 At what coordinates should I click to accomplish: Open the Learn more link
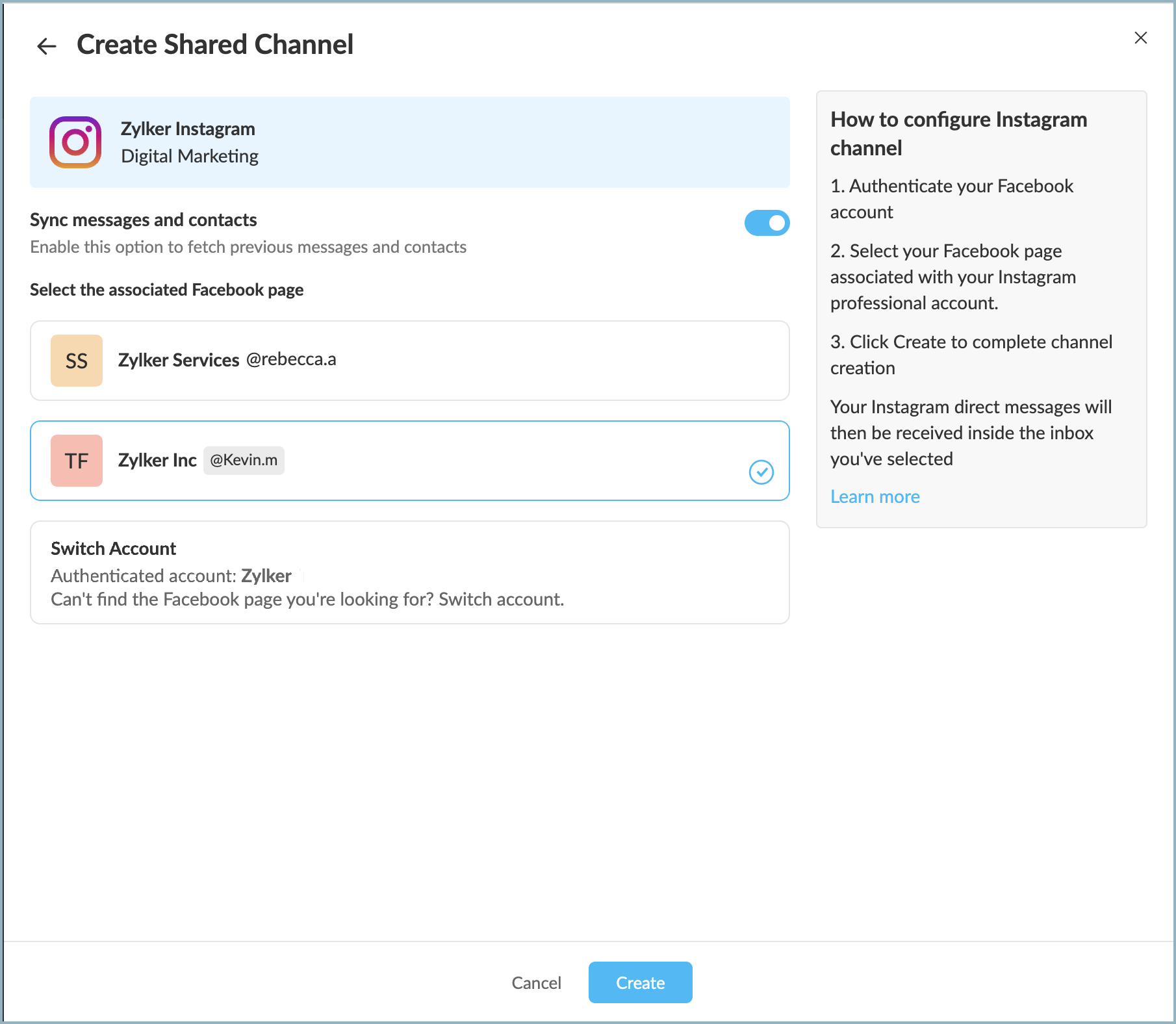click(x=875, y=497)
